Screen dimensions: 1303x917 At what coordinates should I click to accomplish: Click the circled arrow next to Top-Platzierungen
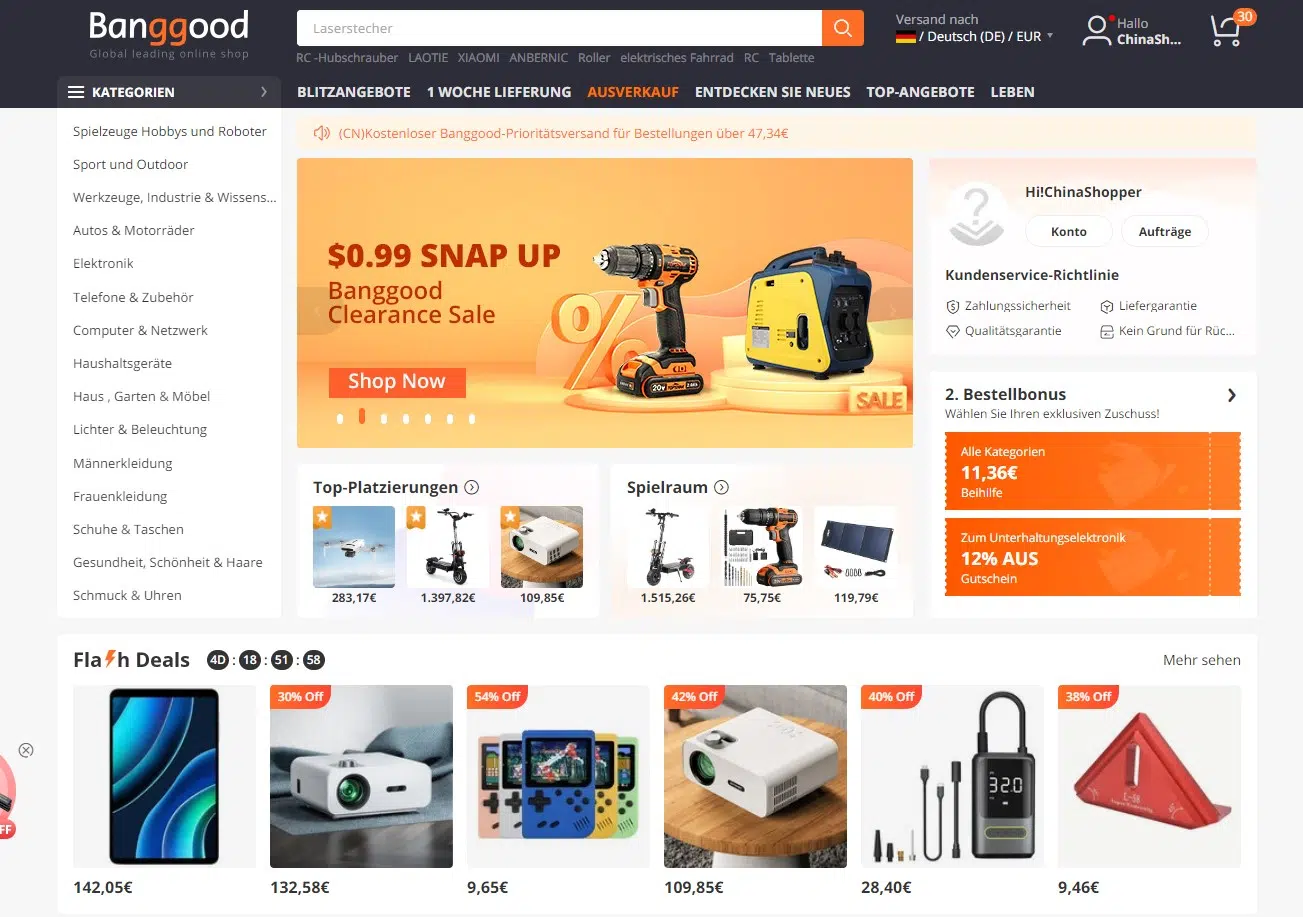[x=472, y=487]
